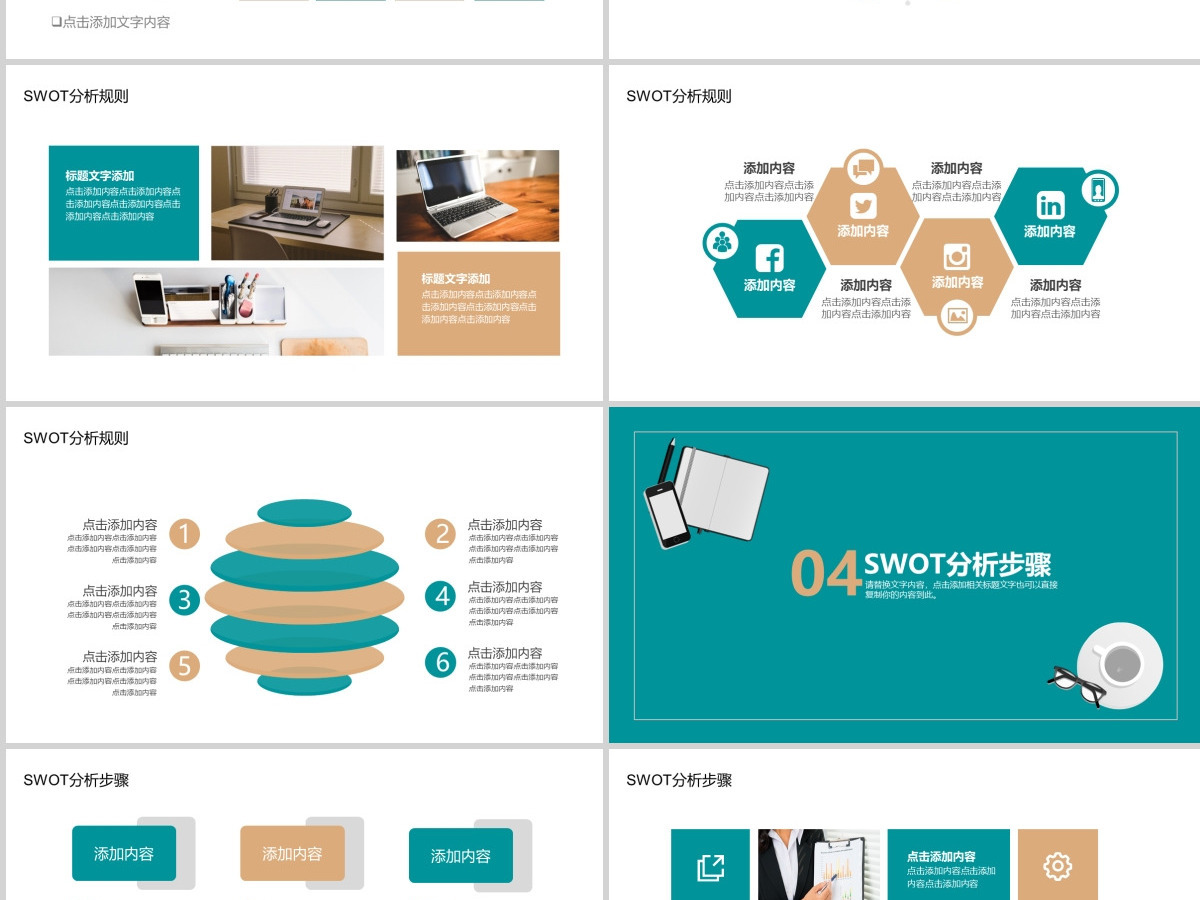The width and height of the screenshot is (1200, 900).
Task: Select the number 2 circle
Action: point(440,534)
